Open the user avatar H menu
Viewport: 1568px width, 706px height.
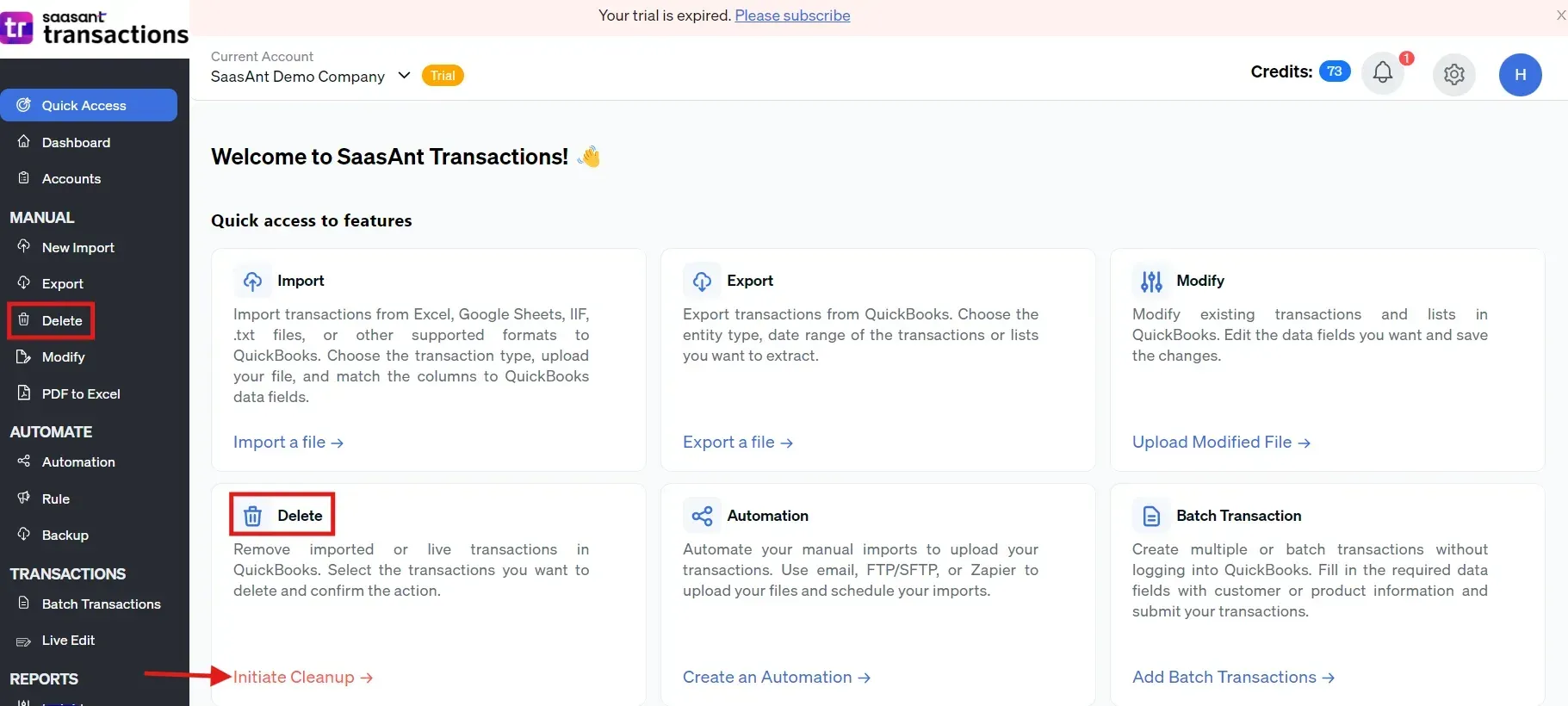[1521, 74]
